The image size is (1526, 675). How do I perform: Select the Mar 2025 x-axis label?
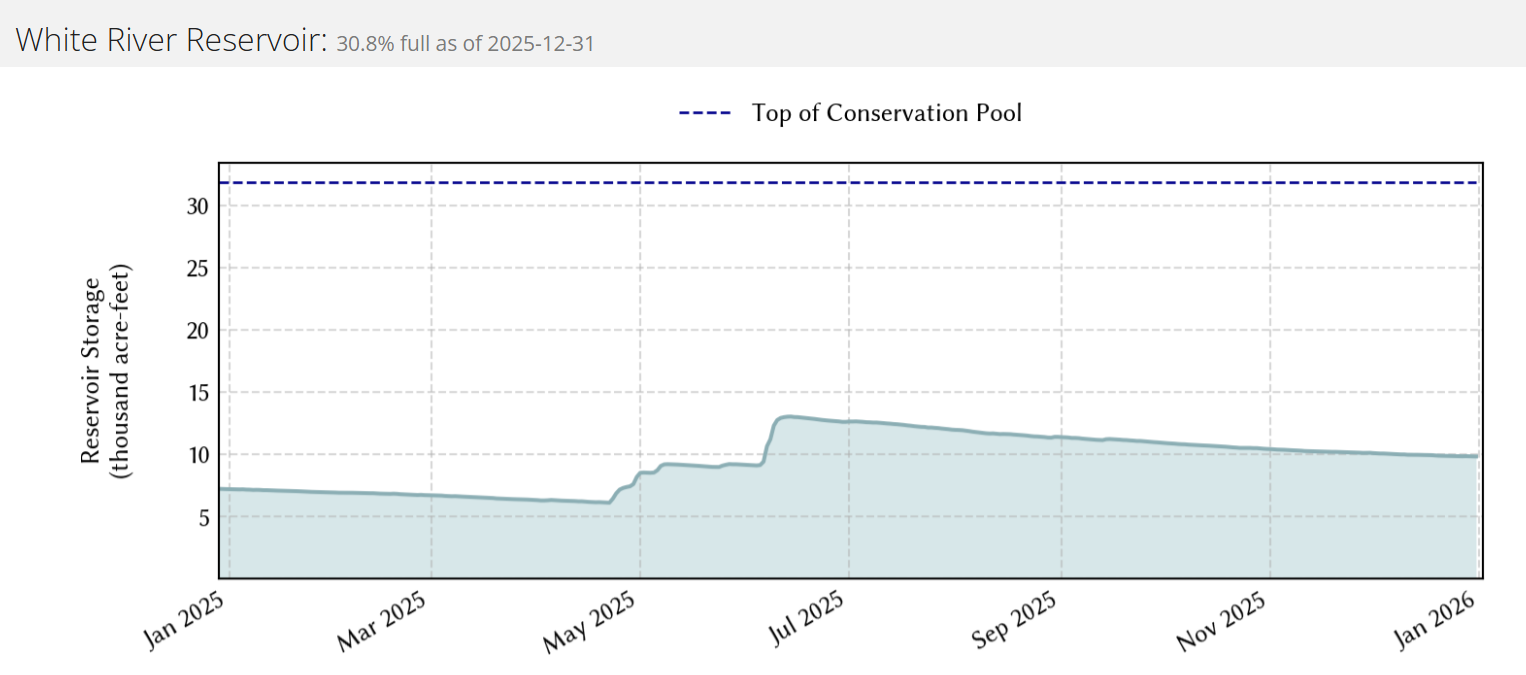pyautogui.click(x=382, y=622)
